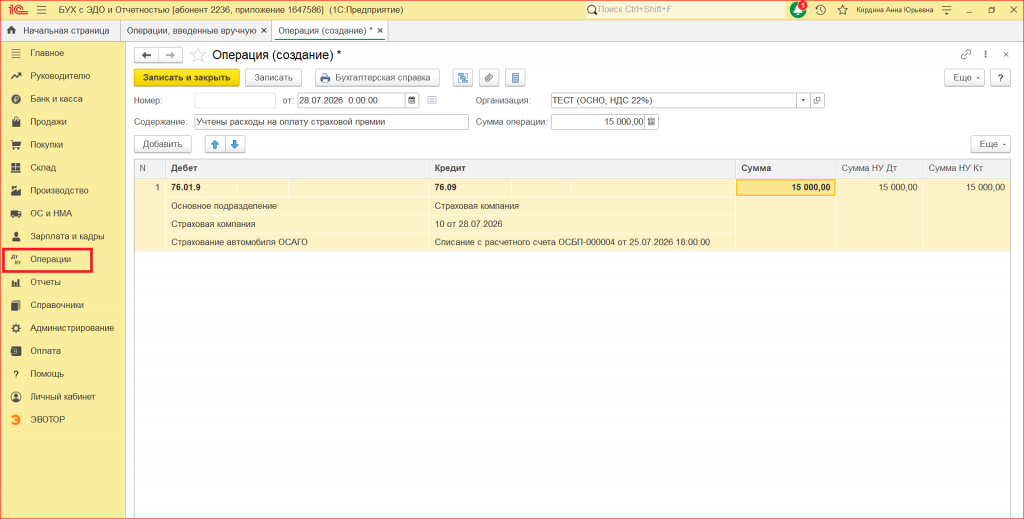The image size is (1024, 519).
Task: Open Отчеты section
Action: (x=46, y=282)
